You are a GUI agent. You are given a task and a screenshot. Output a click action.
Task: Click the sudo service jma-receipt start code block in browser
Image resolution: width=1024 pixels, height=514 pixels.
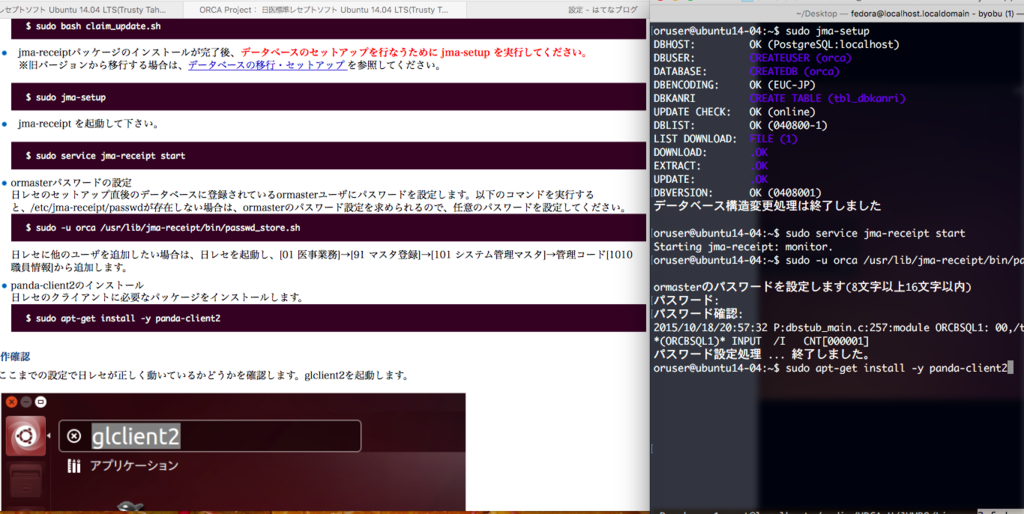coord(329,155)
